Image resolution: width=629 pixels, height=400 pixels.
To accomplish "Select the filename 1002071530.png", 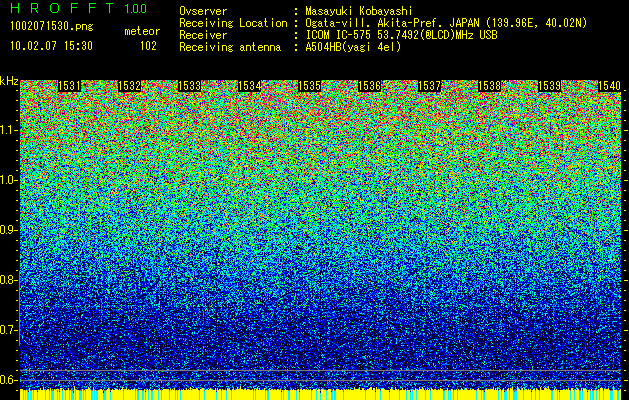I will [x=52, y=27].
